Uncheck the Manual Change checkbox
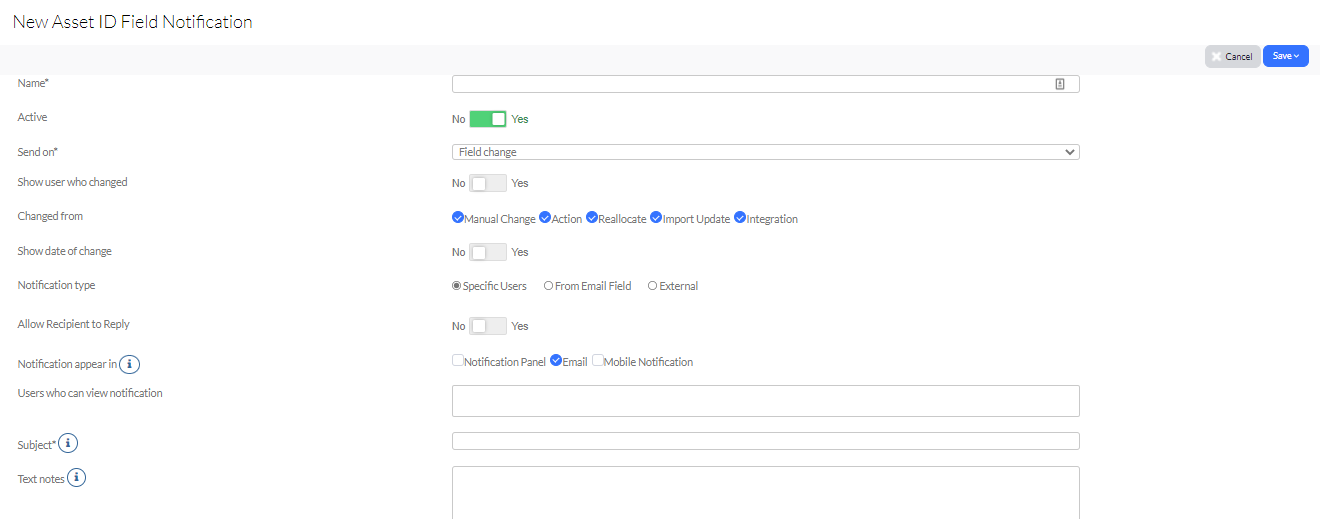Image resolution: width=1320 pixels, height=519 pixels. coord(458,218)
